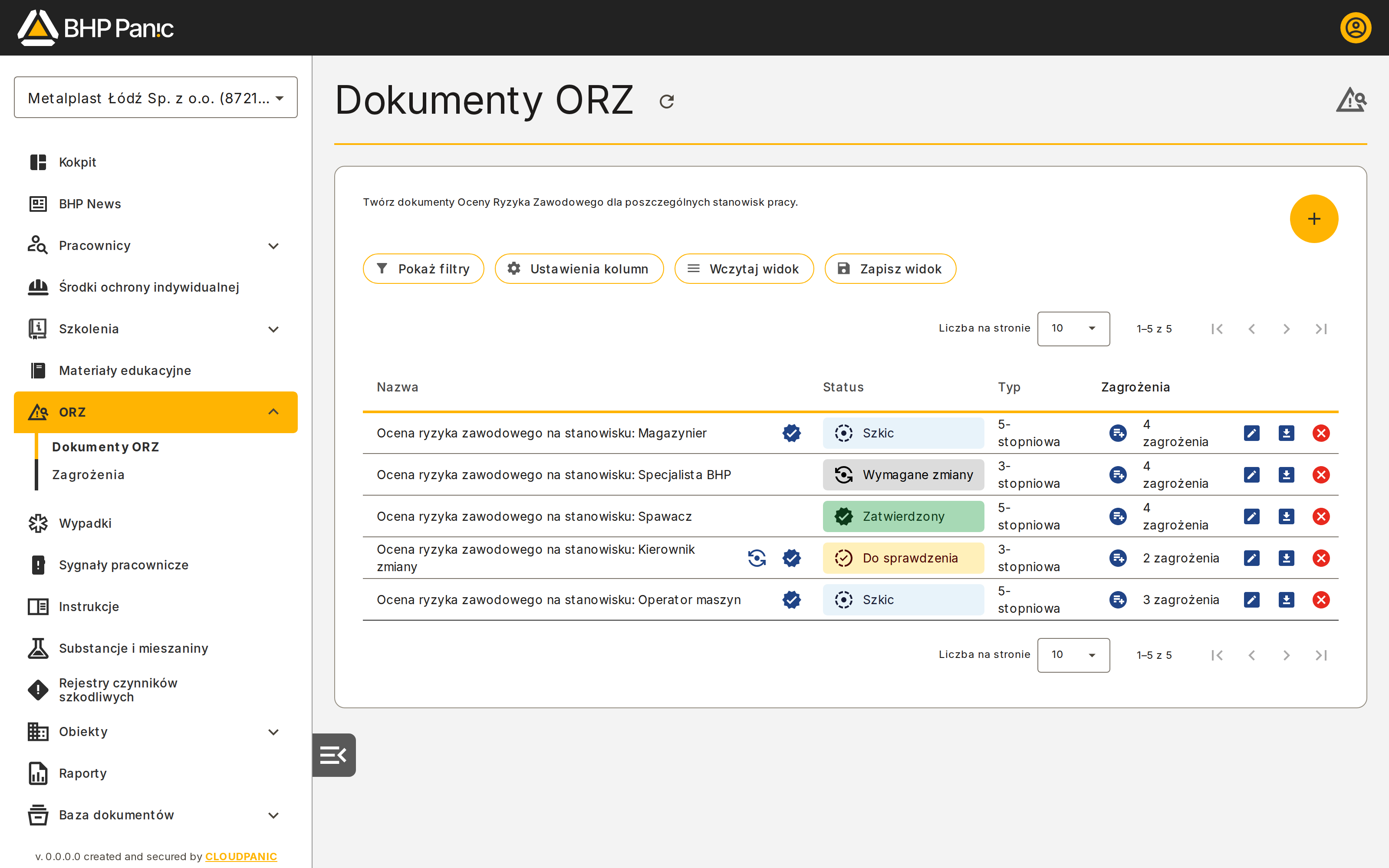
Task: Open Środki ochrony indywidualnej
Action: pyautogui.click(x=155, y=287)
